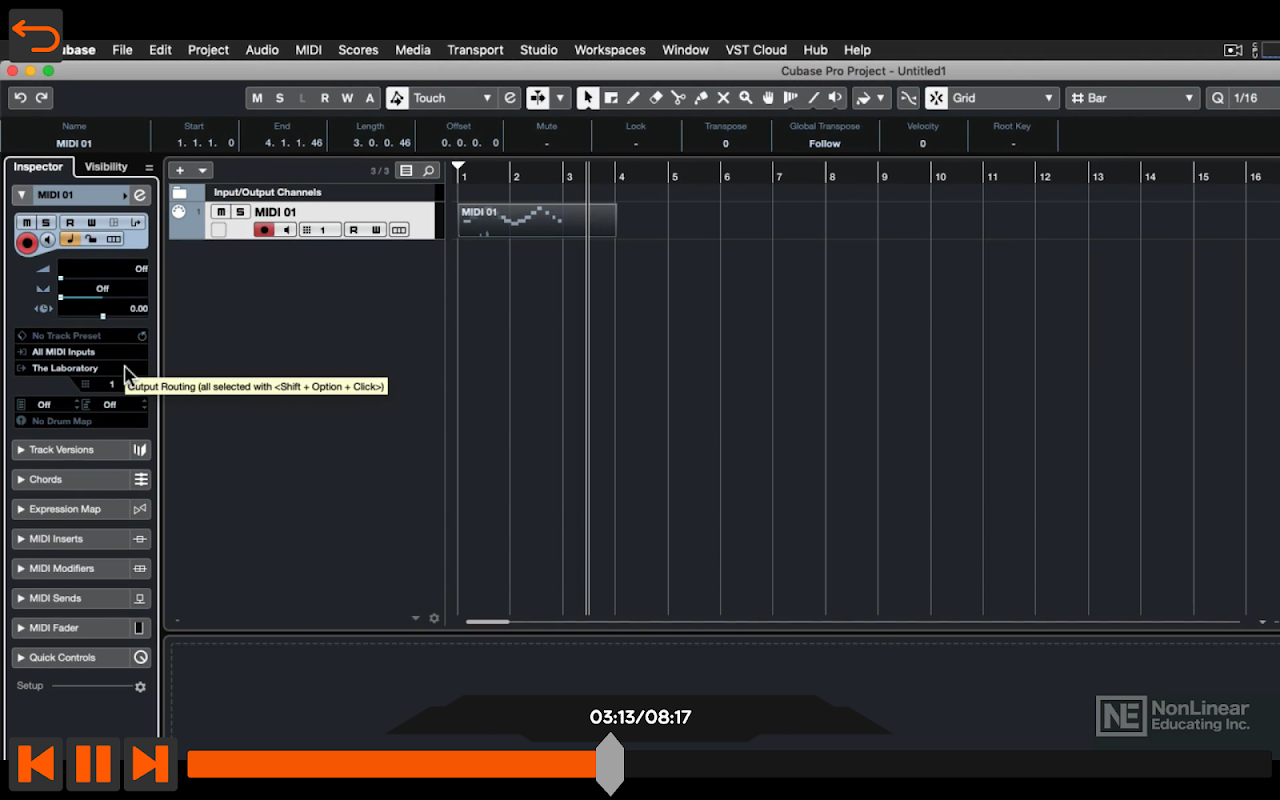
Task: Click the MIDI 01 track instrument icon
Action: click(179, 212)
